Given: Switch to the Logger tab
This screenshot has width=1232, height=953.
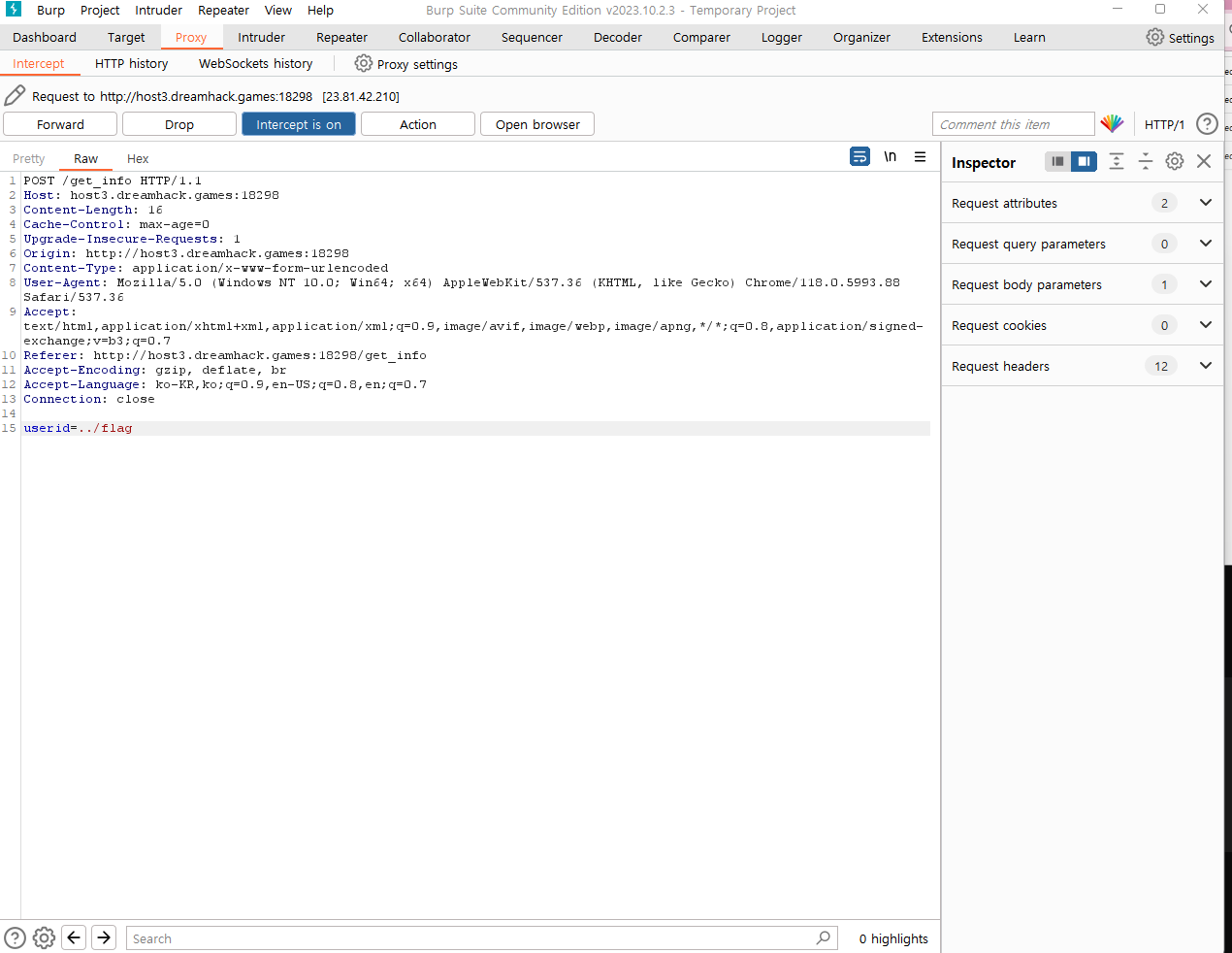Looking at the screenshot, I should 782,37.
